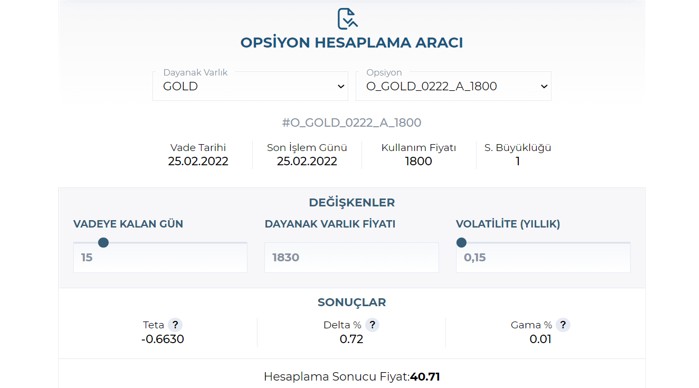The image size is (699, 388).
Task: Click the Teta result value -0.6630
Action: [x=163, y=339]
